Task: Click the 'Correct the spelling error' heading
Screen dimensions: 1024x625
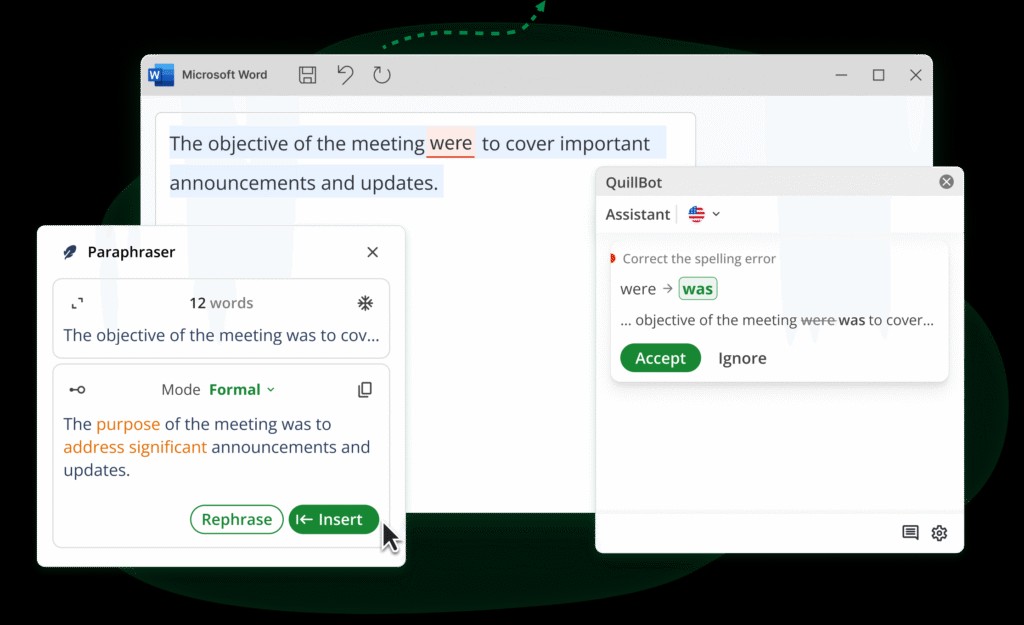Action: (699, 259)
